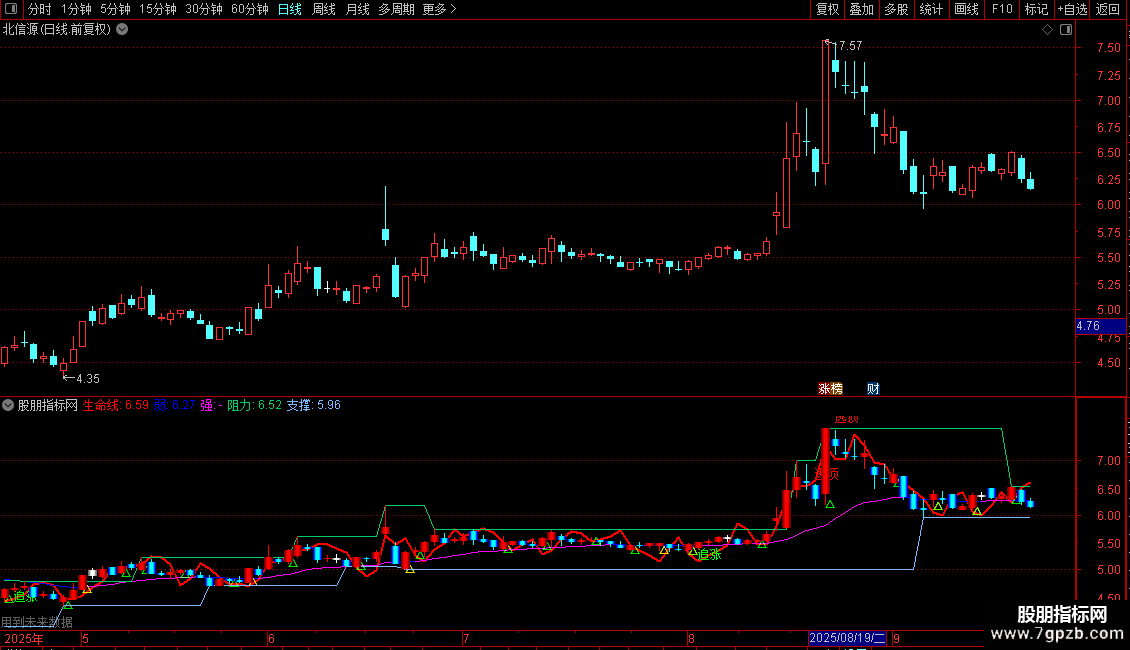Expand the 更多 periods menu
The height and width of the screenshot is (650, 1130).
point(439,9)
